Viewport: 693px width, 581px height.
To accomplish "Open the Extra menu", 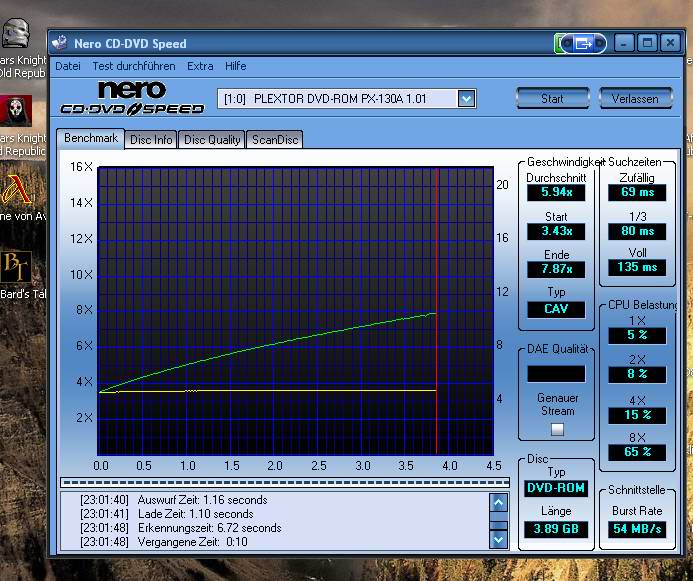I will pyautogui.click(x=200, y=66).
